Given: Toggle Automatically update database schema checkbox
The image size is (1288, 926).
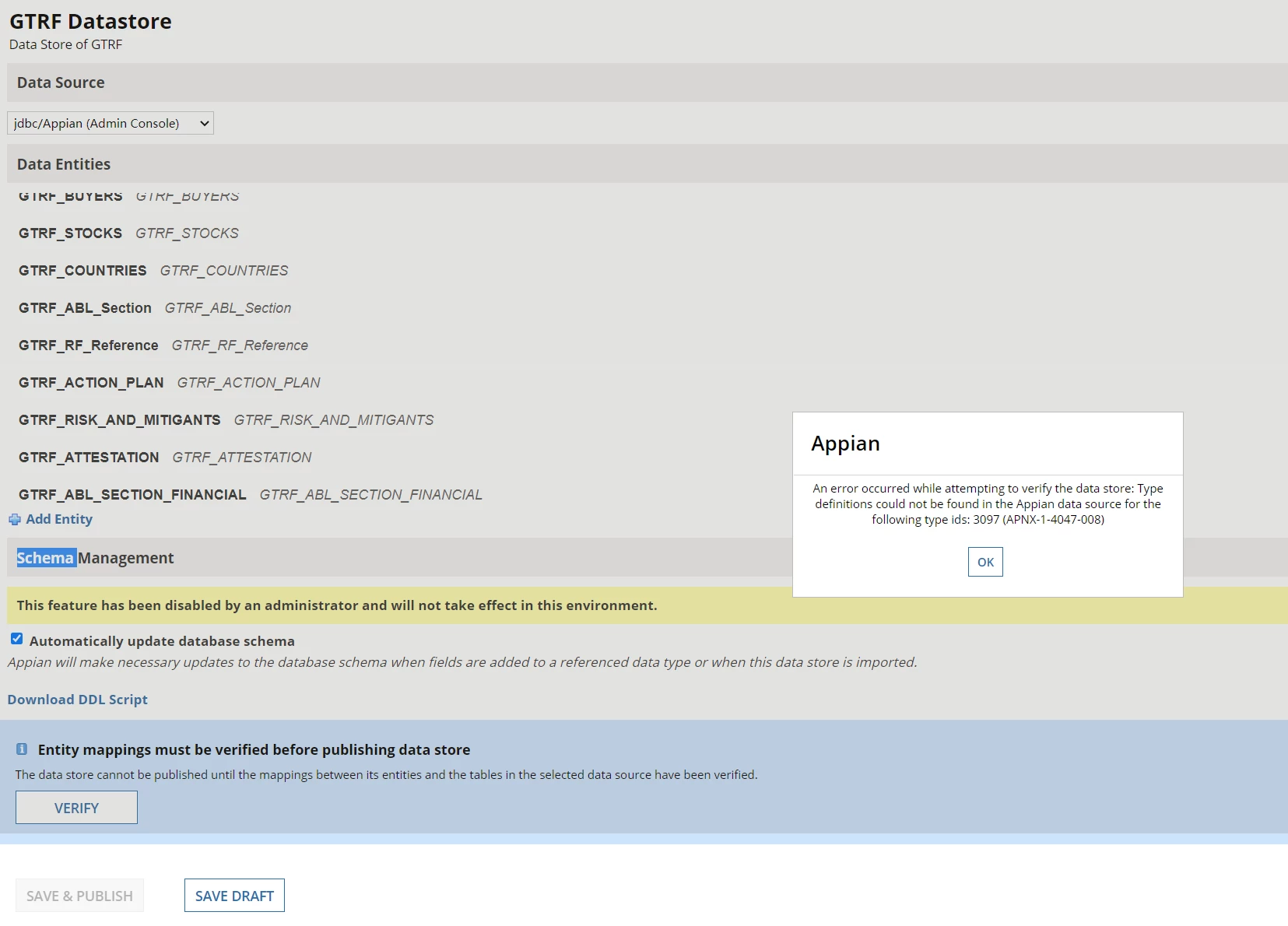Looking at the screenshot, I should pyautogui.click(x=16, y=639).
